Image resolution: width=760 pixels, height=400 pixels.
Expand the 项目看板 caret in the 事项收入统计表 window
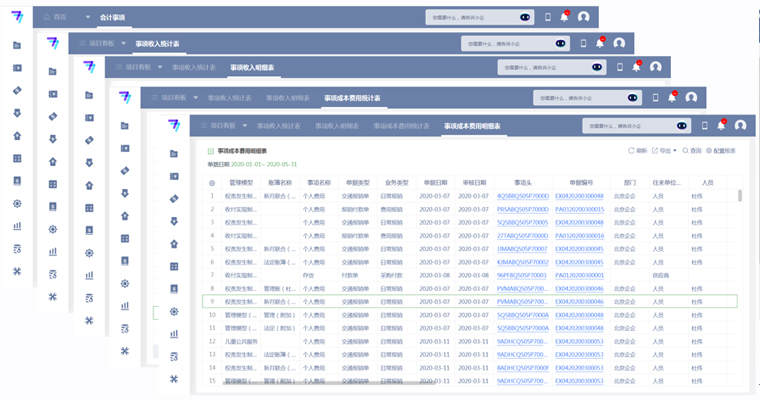(124, 43)
